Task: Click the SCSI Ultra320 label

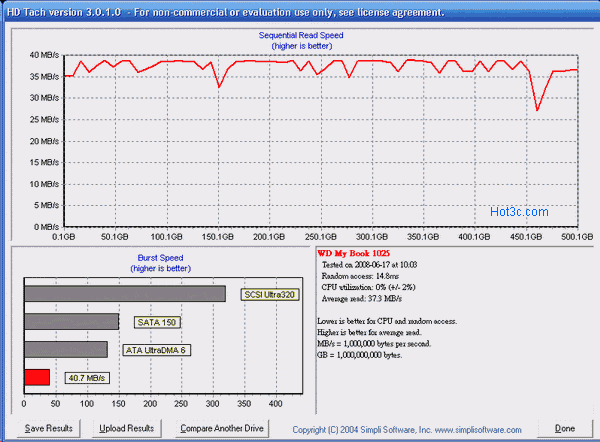Action: 271,294
